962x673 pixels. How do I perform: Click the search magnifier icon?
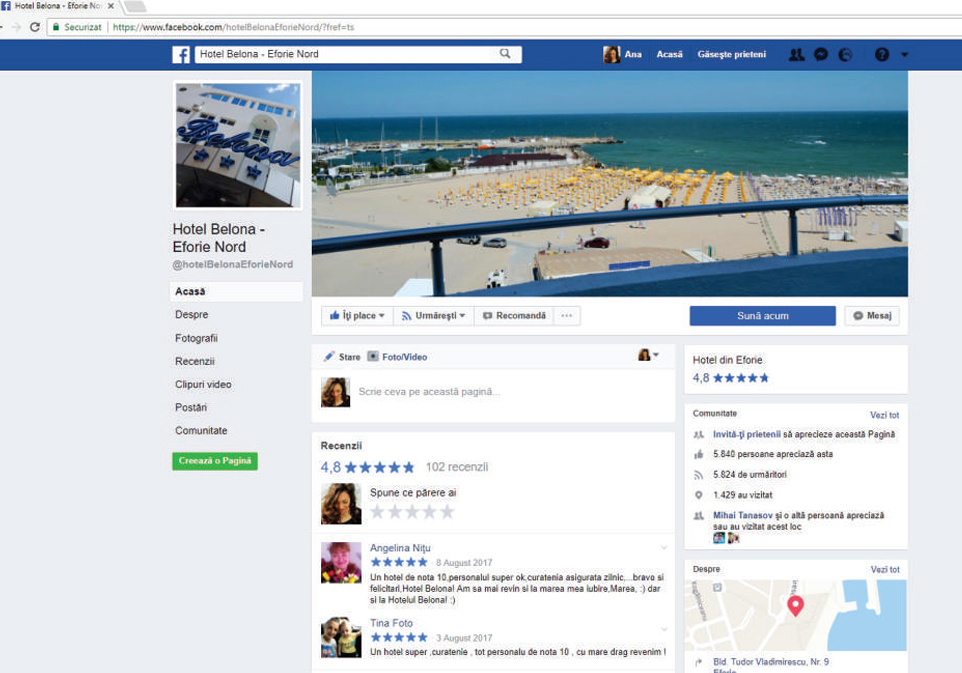point(506,54)
